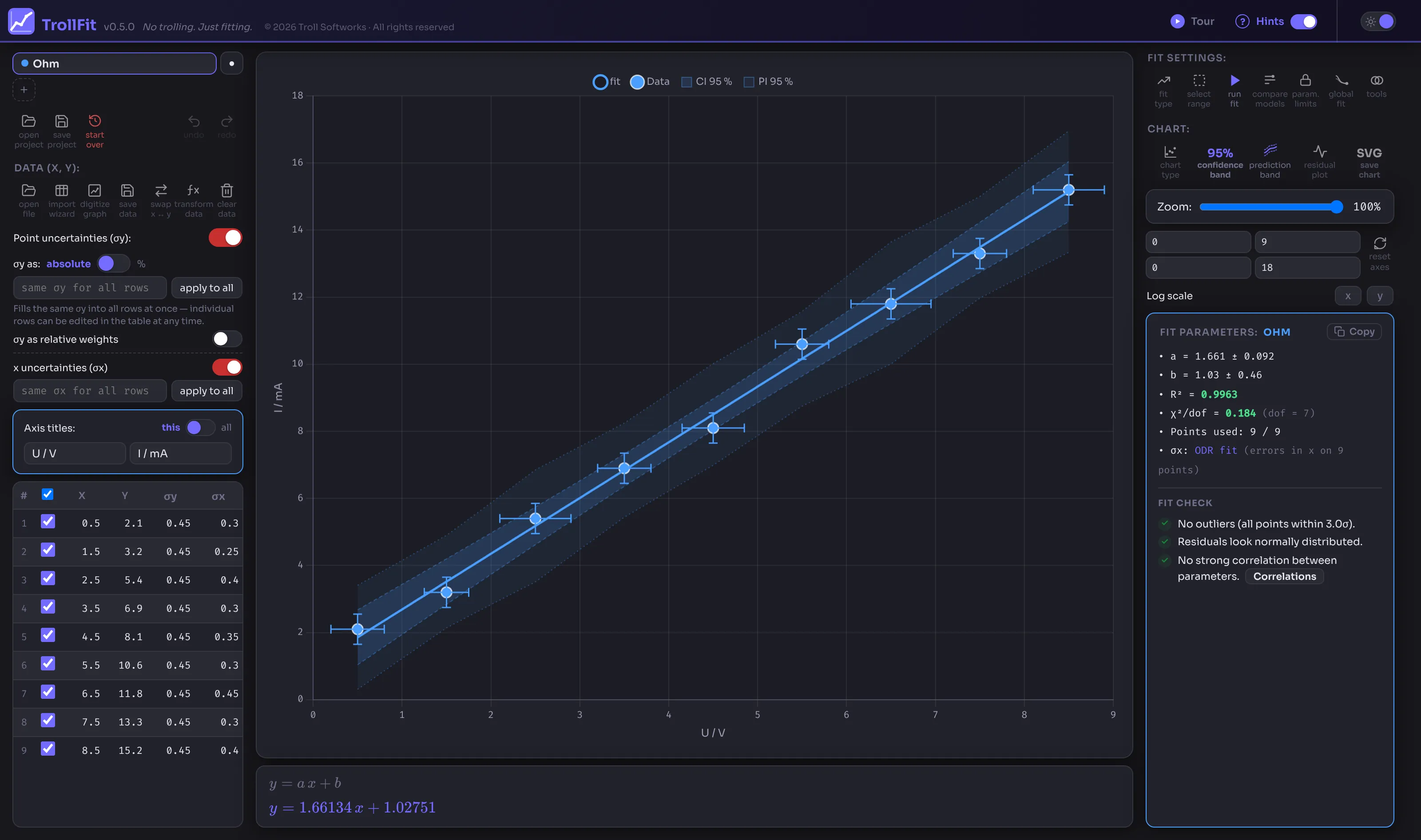Add a new dataset with plus button
The image size is (1421, 840).
pyautogui.click(x=24, y=89)
